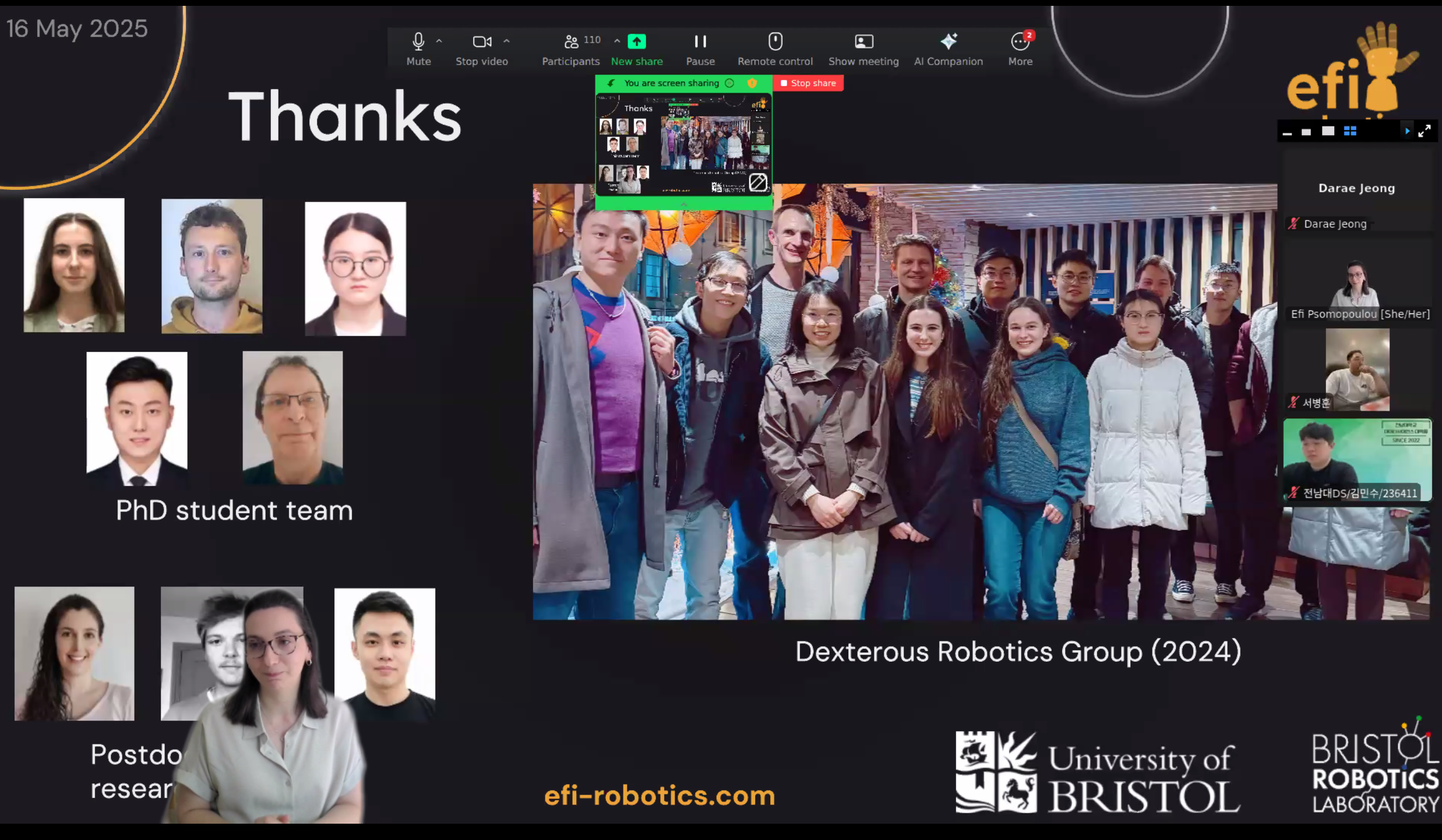This screenshot has width=1442, height=840.
Task: Click the University of Bristol logo
Action: coord(1098,772)
